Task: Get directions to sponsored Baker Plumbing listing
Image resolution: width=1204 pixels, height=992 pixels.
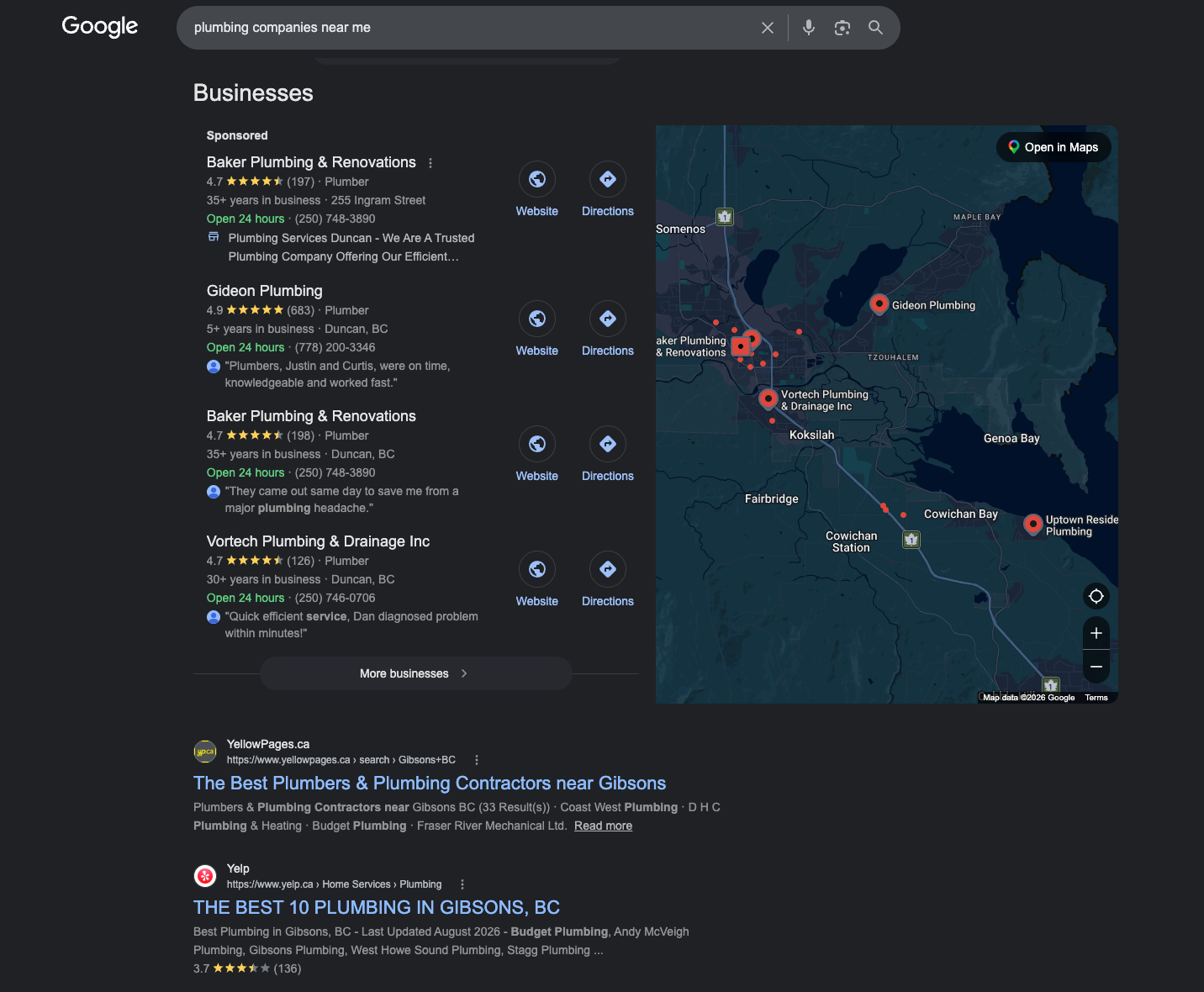Action: pyautogui.click(x=607, y=179)
